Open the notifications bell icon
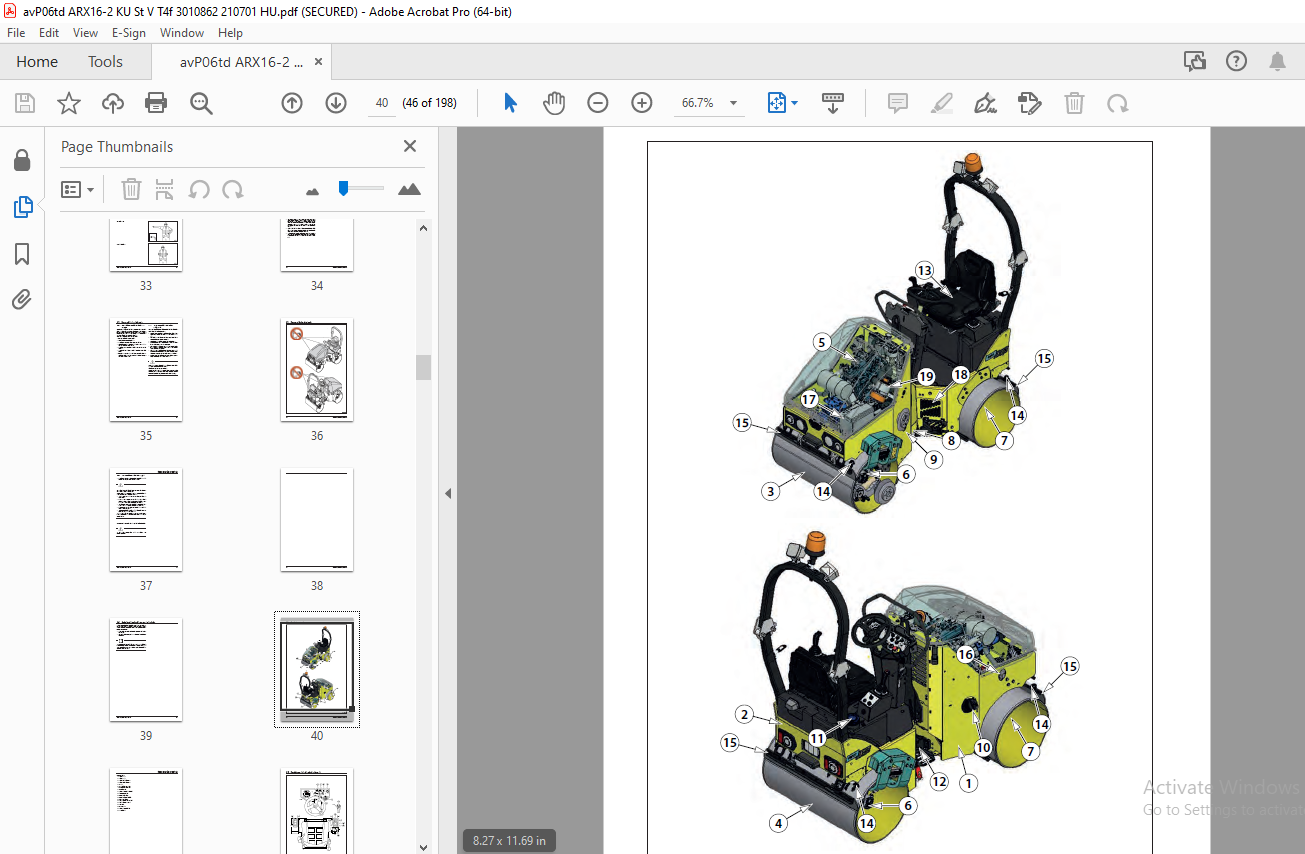The image size is (1305, 854). 1277,61
